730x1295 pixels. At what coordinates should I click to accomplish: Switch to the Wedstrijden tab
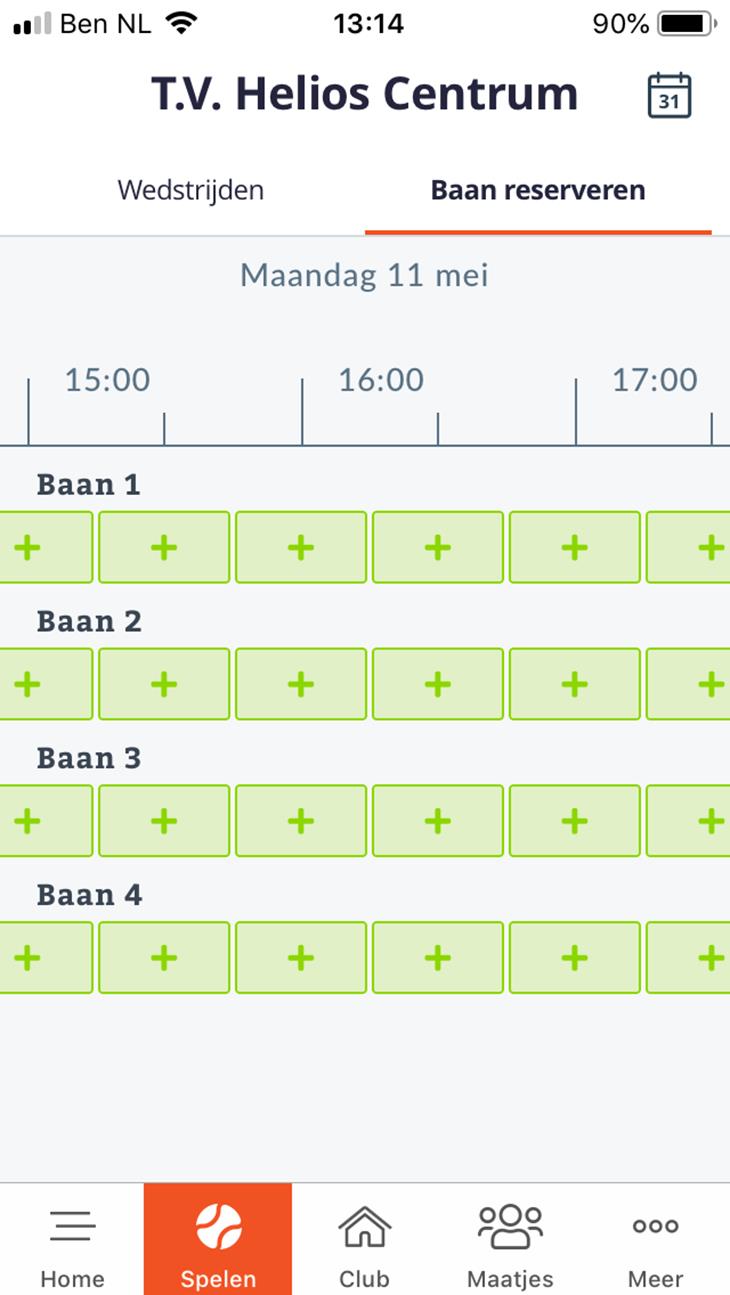[x=191, y=190]
